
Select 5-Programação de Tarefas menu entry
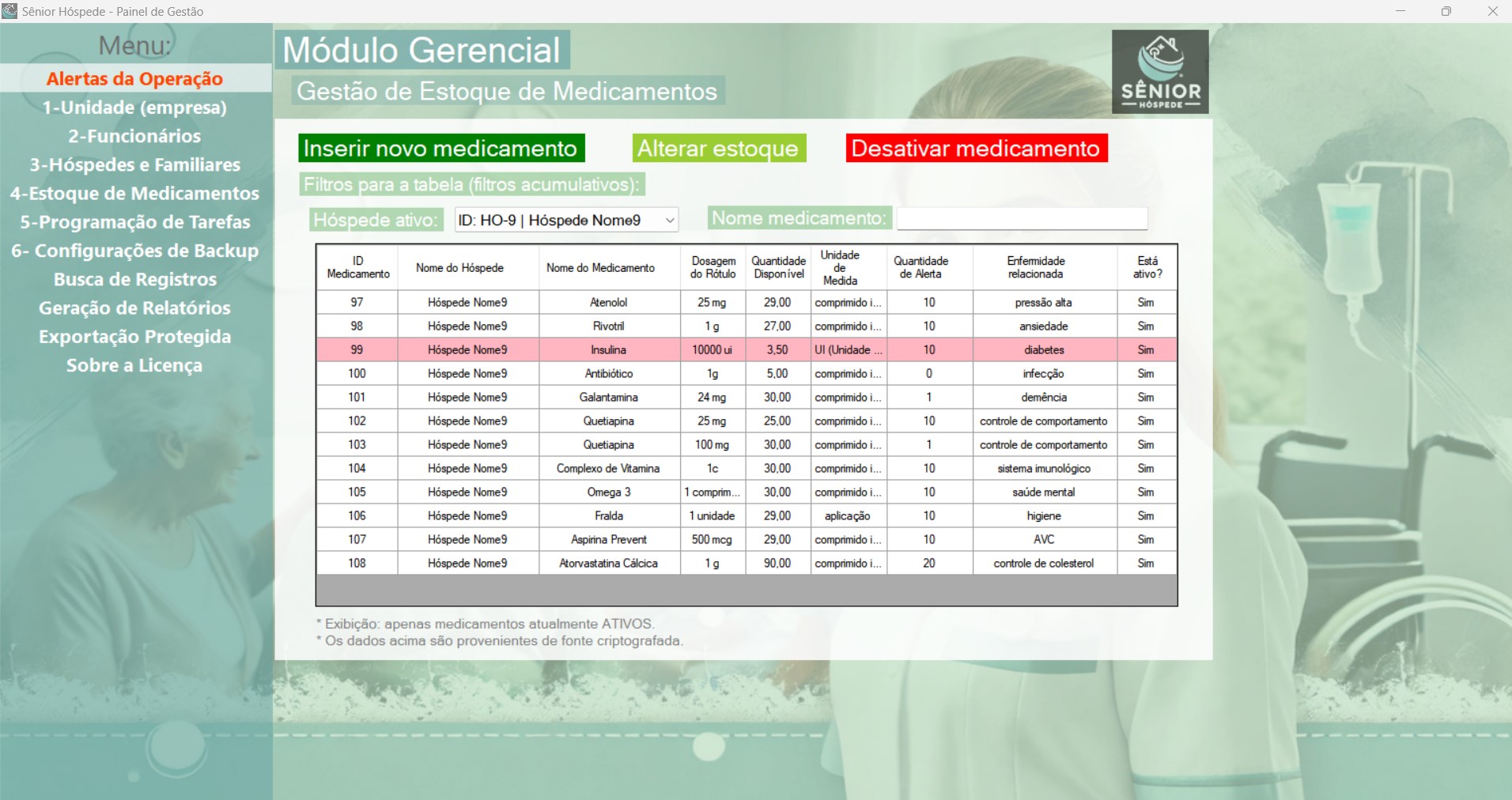point(134,222)
